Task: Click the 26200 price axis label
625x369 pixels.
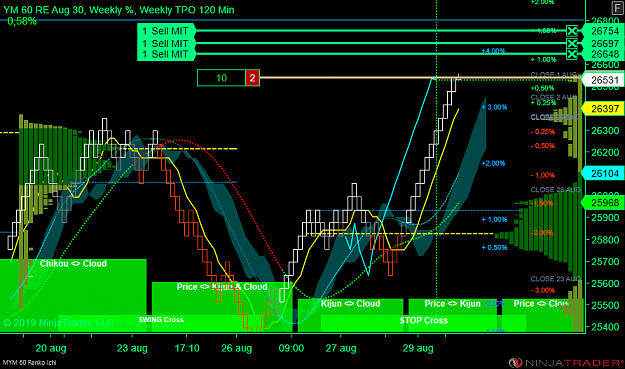Action: pyautogui.click(x=605, y=152)
